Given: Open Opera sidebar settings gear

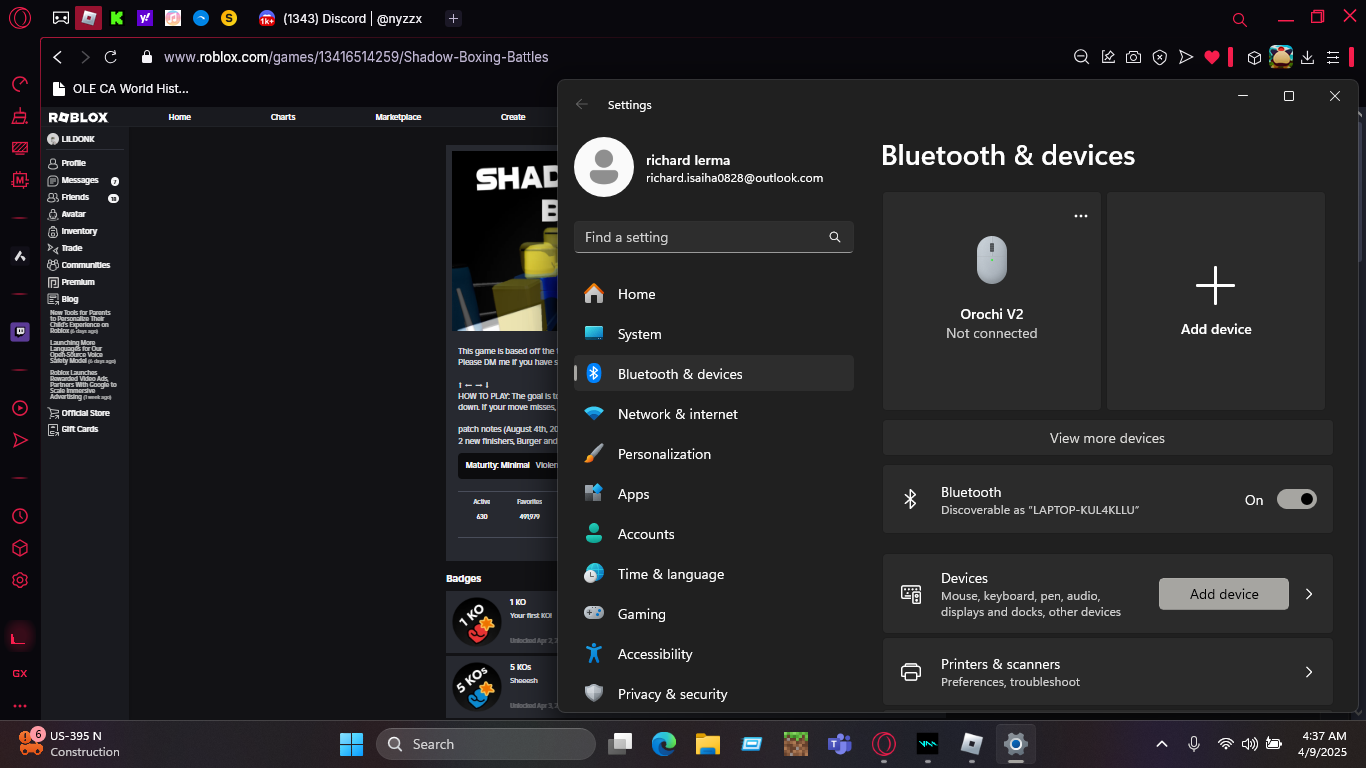Looking at the screenshot, I should point(19,580).
